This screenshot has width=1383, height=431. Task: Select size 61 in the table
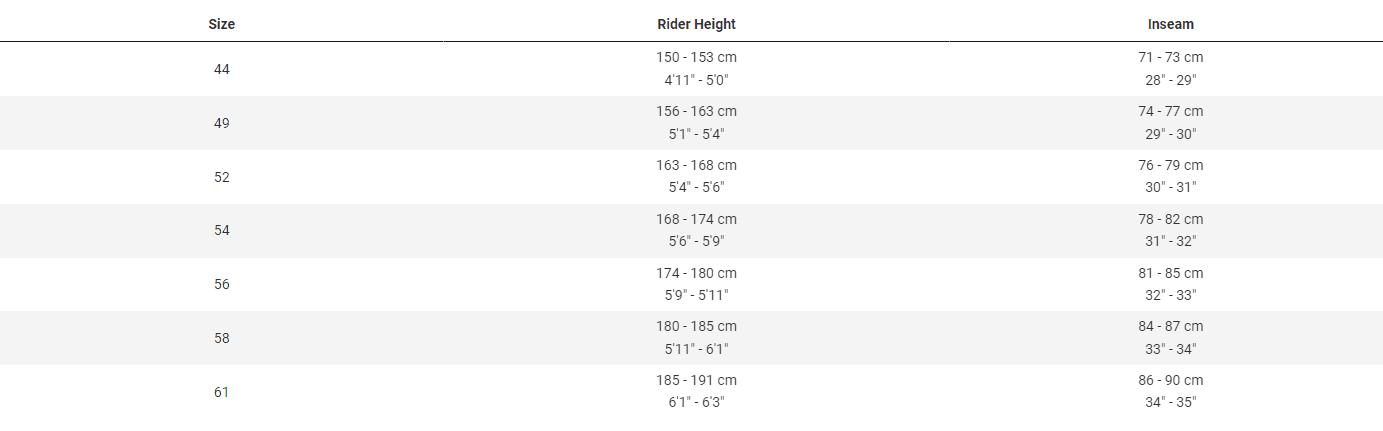[221, 392]
